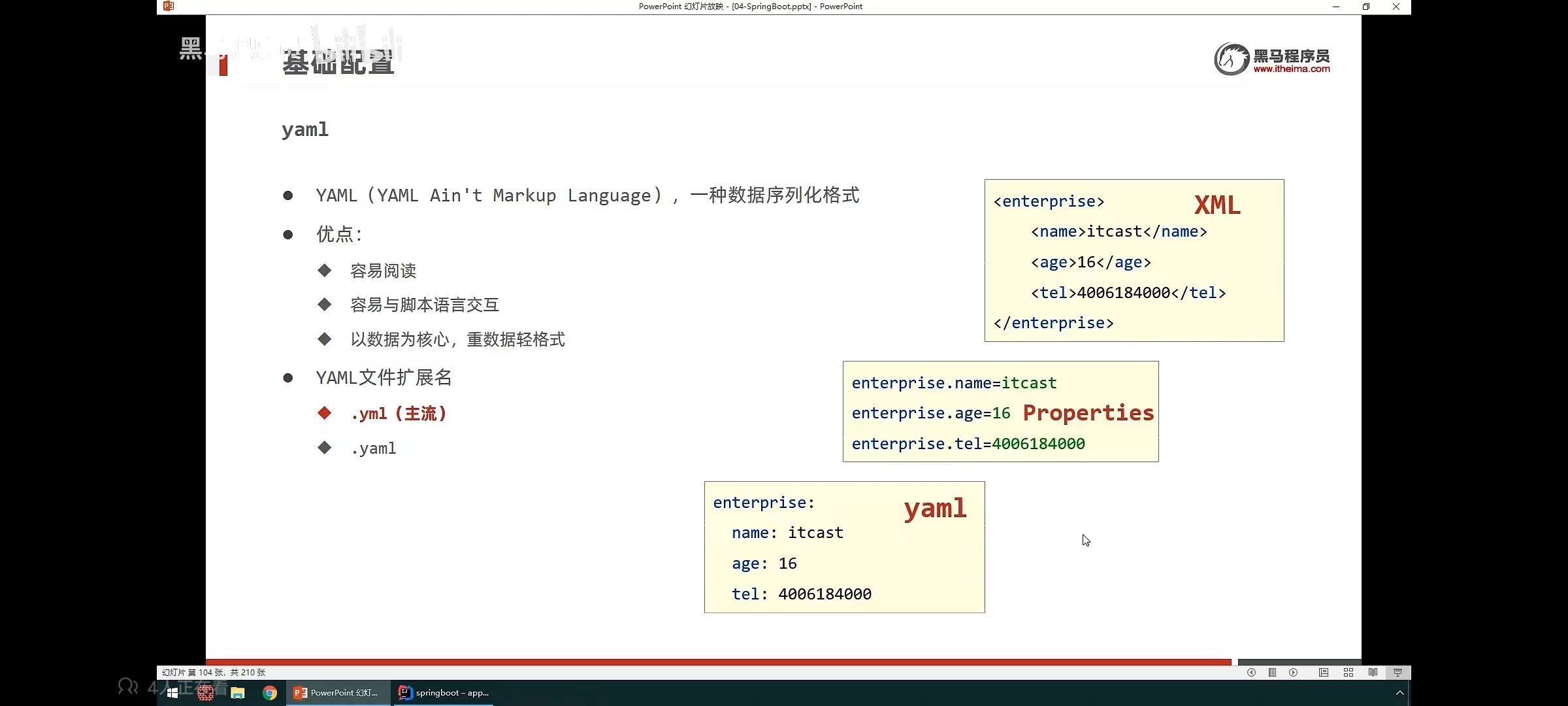Select PowerPoint slideshow taskbar button
The width and height of the screenshot is (1568, 706).
337,693
